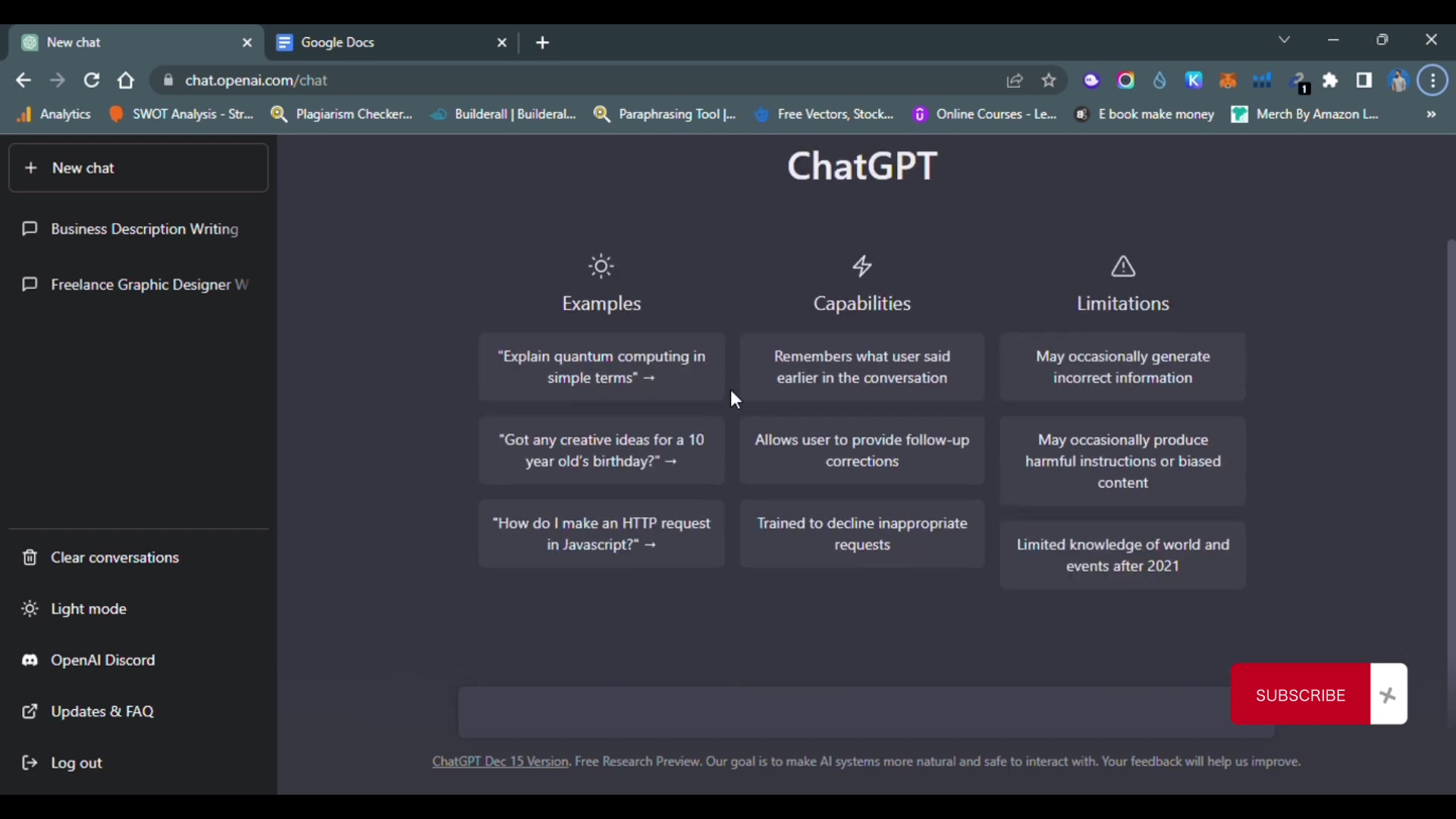Open the ChatGPT Dec 15 Version link
1456x819 pixels.
pyautogui.click(x=500, y=762)
